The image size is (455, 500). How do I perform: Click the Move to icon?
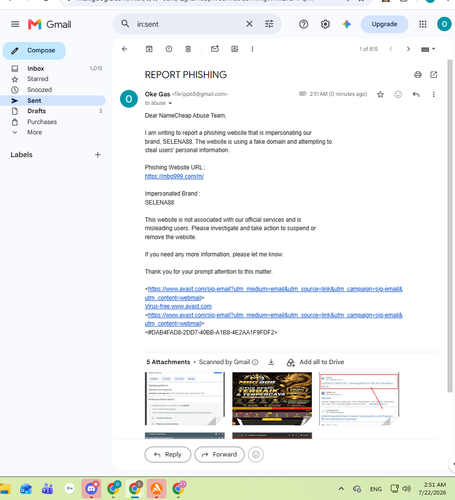pos(235,49)
